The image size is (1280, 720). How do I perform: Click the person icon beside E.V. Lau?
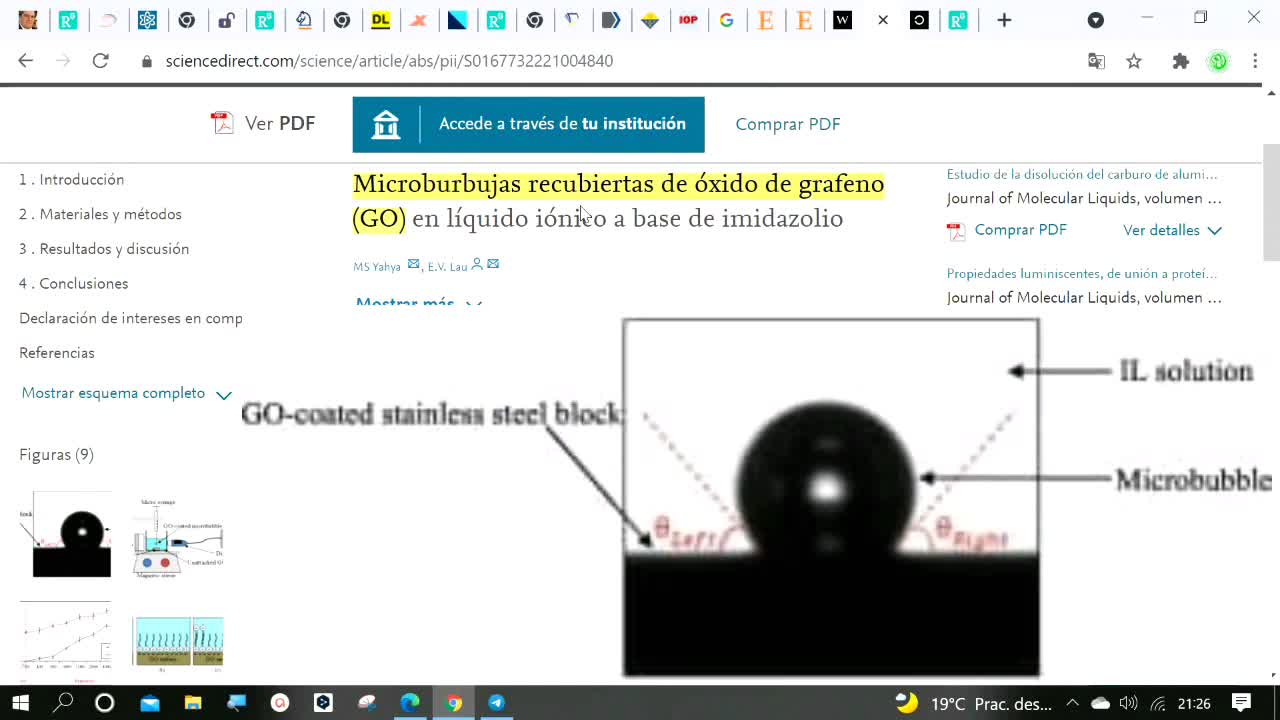[477, 264]
